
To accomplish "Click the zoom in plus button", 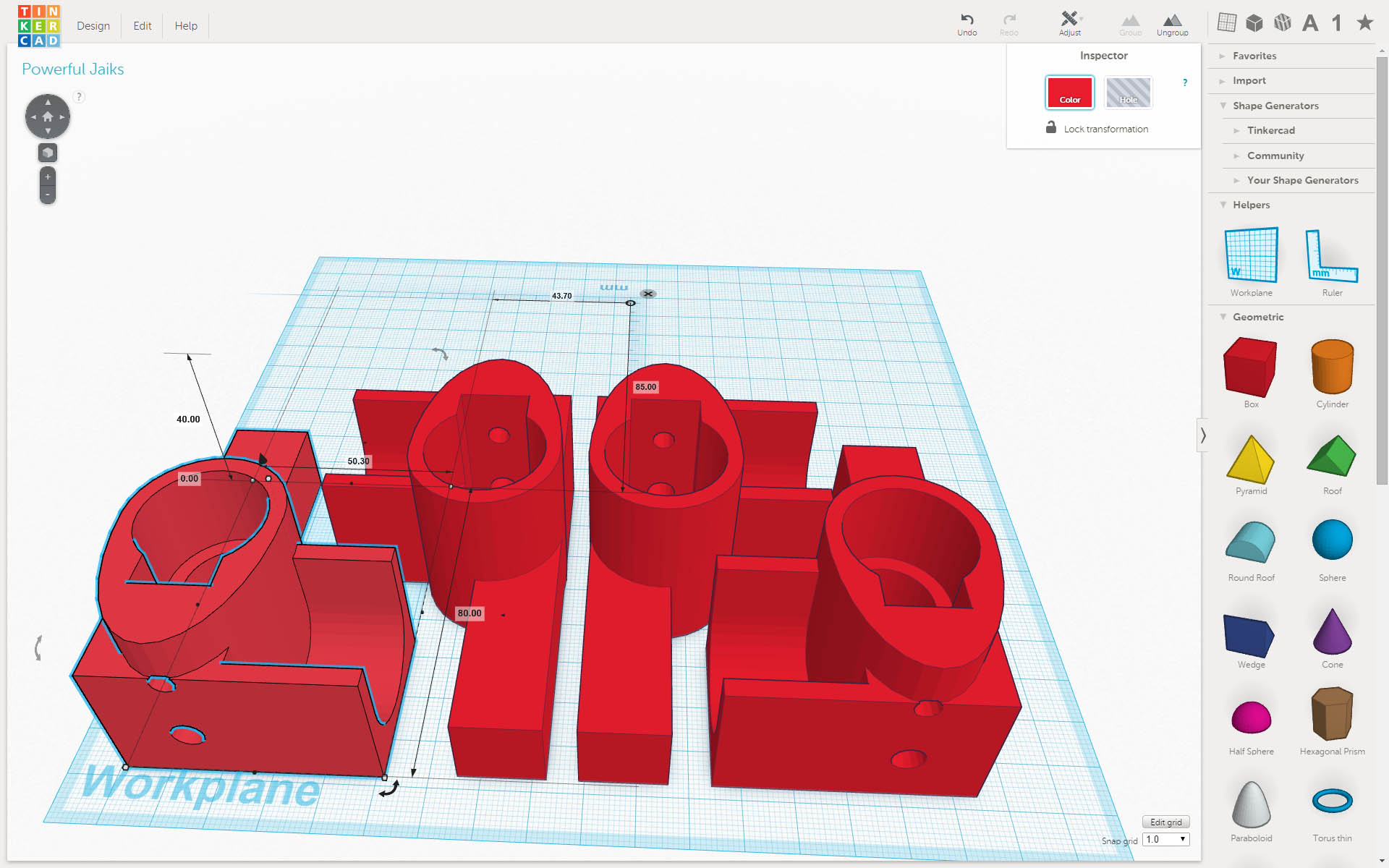I will [48, 176].
